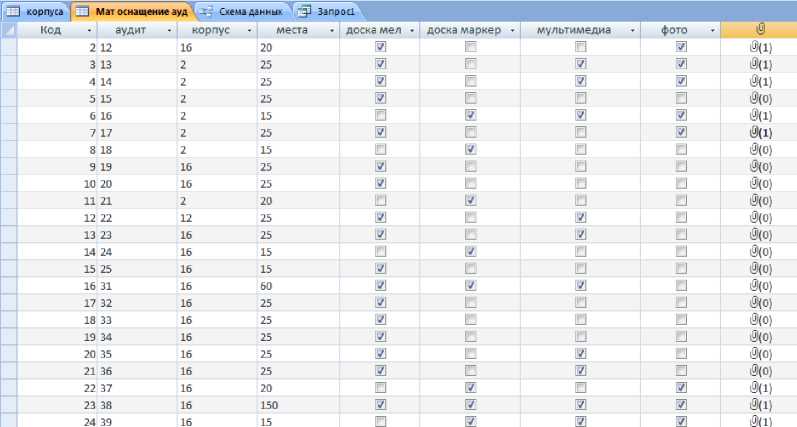
Task: Select the Мат оснащение ауд tab
Action: (x=133, y=11)
